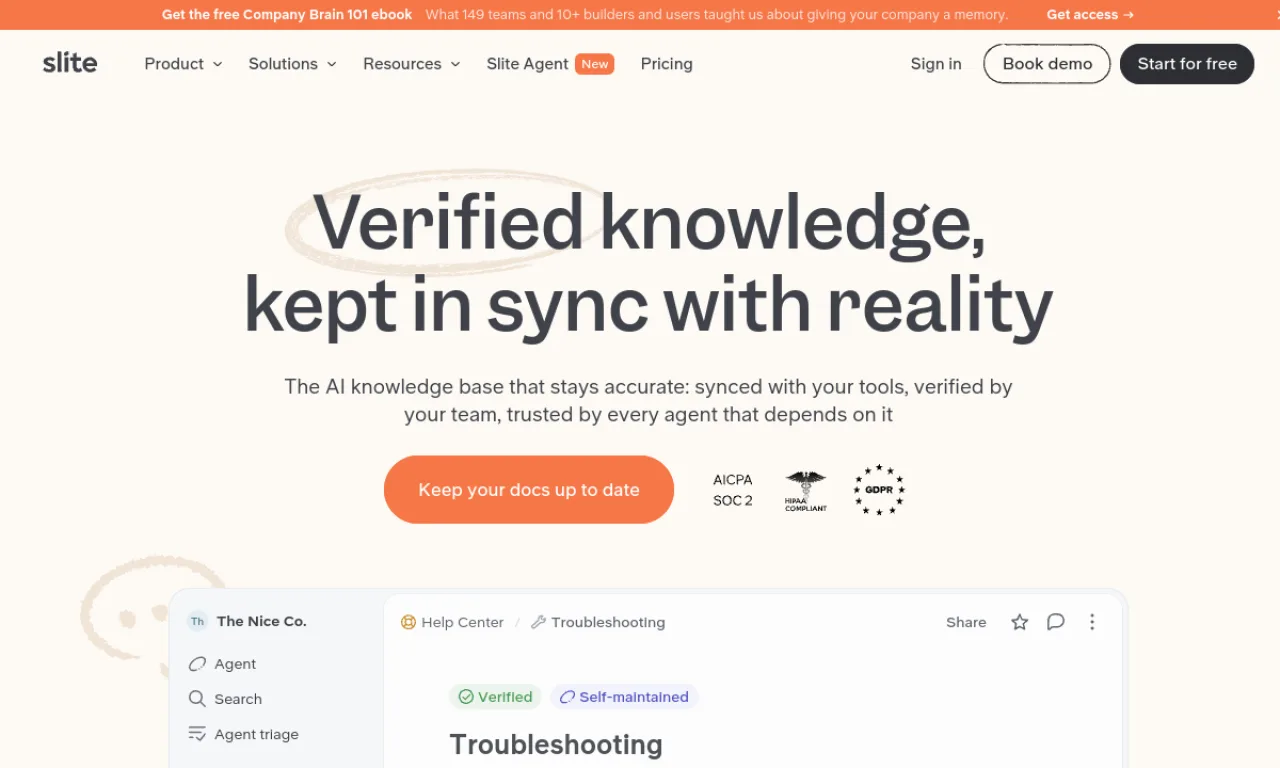Click the Self-maintained badge
This screenshot has width=1280, height=768.
624,697
